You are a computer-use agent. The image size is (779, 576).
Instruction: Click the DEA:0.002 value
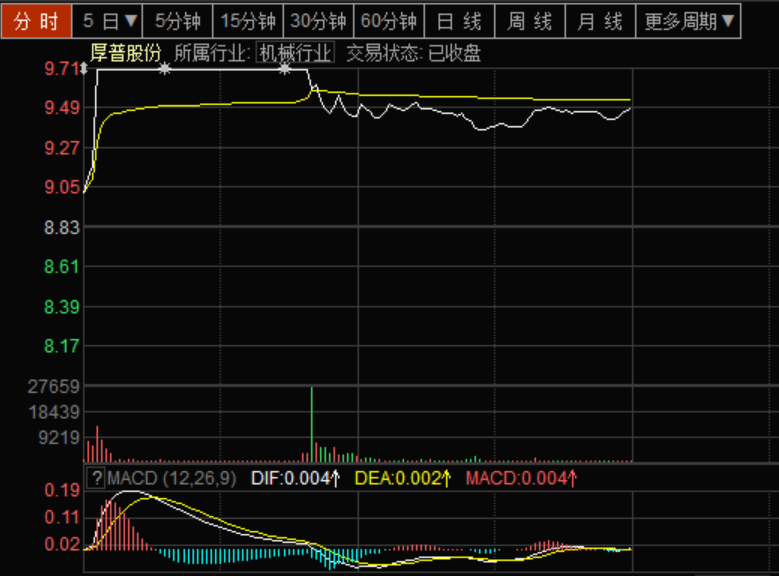[x=403, y=478]
